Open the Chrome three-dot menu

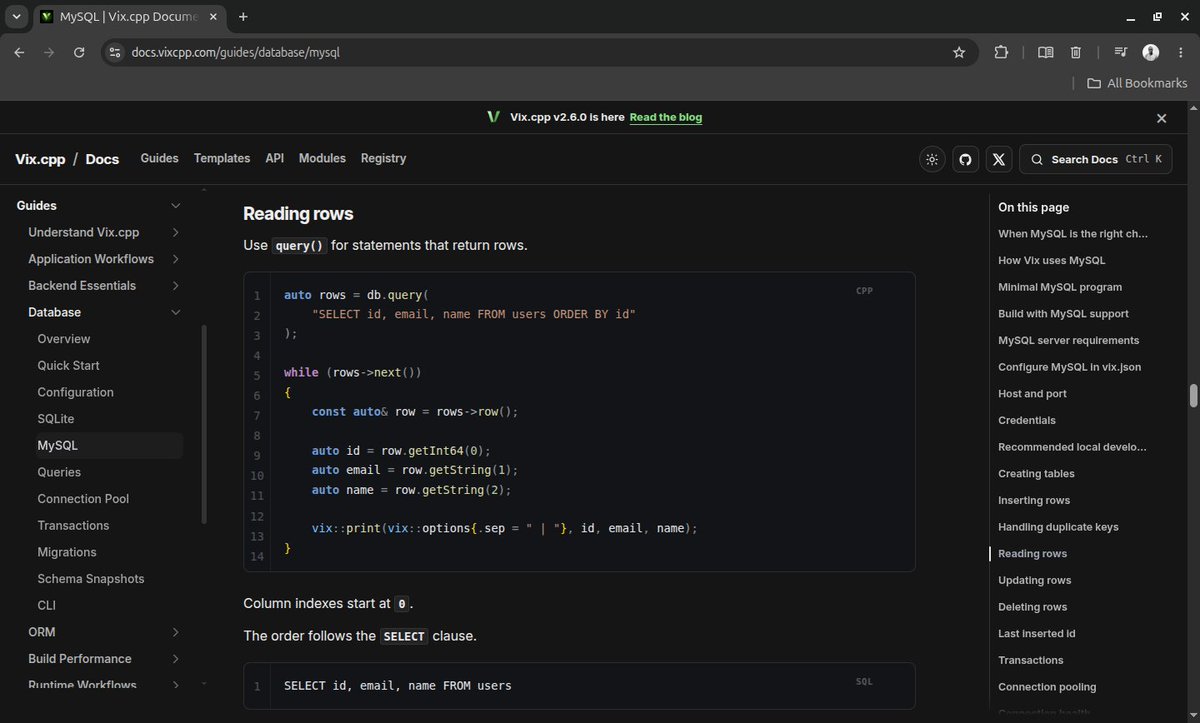1179,52
